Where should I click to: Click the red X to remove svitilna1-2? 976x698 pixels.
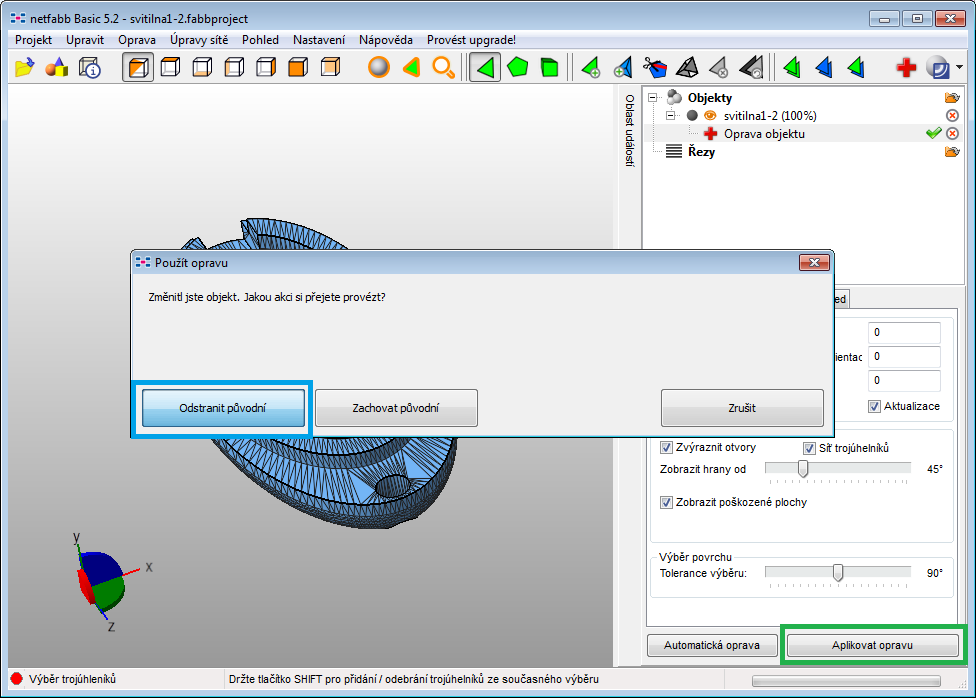click(950, 115)
